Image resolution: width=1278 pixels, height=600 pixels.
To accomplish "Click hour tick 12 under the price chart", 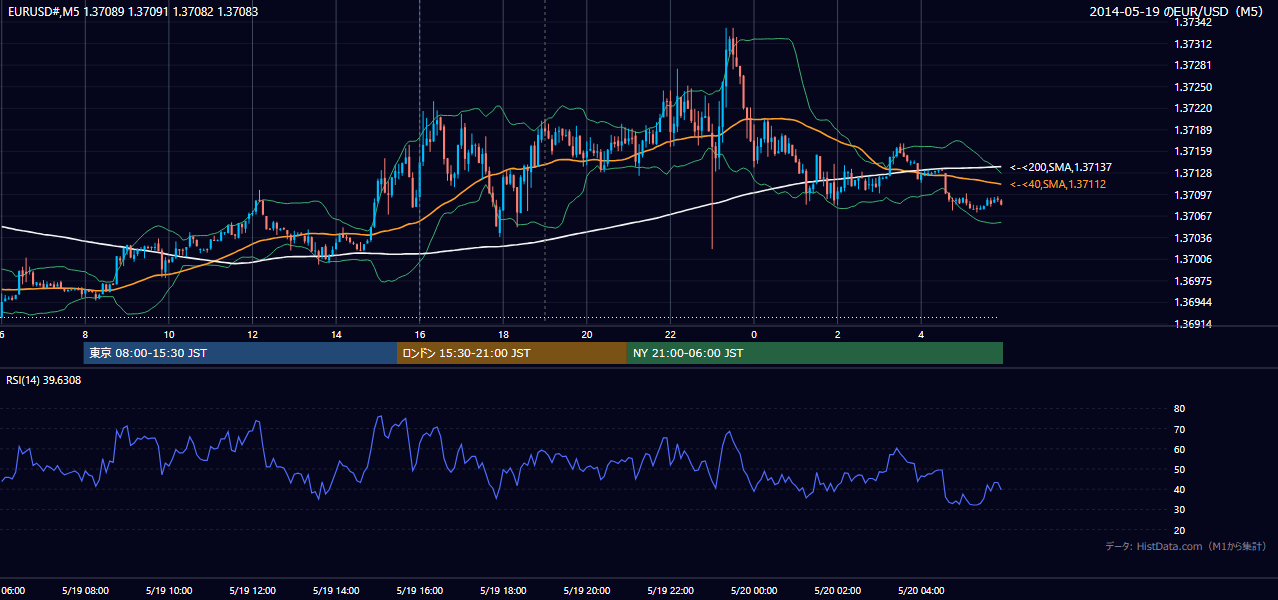I will (253, 334).
